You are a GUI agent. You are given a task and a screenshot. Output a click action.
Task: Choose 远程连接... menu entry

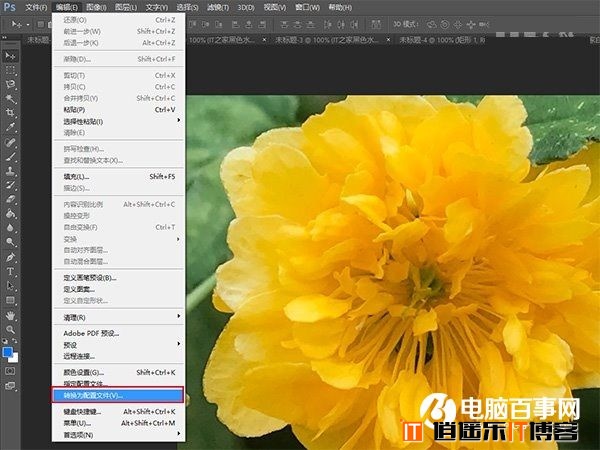coord(119,356)
